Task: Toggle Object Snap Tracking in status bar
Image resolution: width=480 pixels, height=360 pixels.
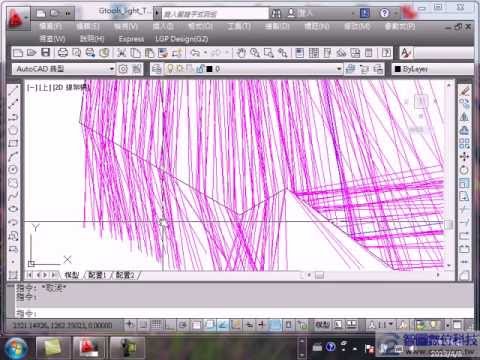Action: click(x=223, y=324)
